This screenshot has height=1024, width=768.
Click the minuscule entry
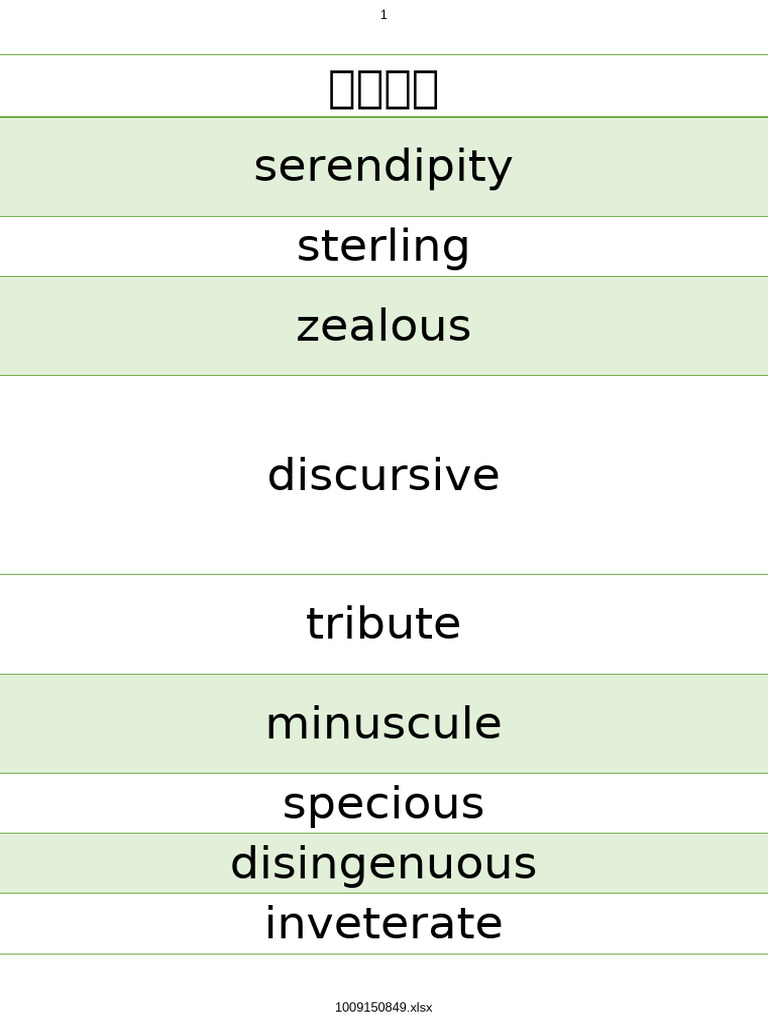pyautogui.click(x=384, y=724)
